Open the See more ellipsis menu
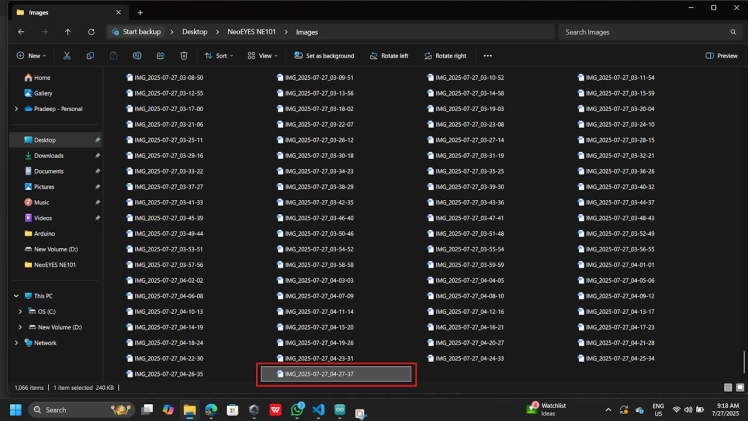 (487, 56)
